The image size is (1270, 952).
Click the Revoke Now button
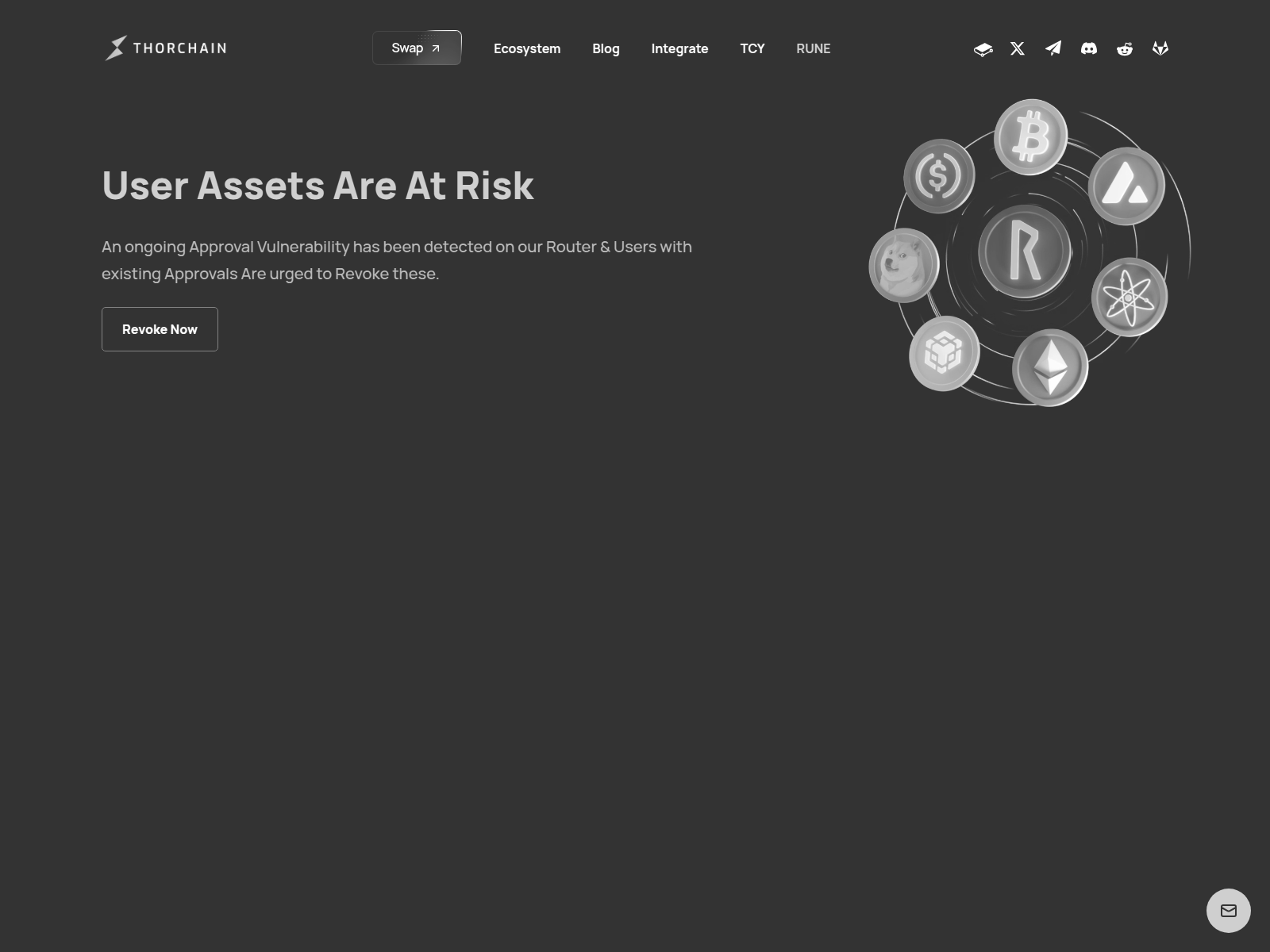(x=160, y=329)
